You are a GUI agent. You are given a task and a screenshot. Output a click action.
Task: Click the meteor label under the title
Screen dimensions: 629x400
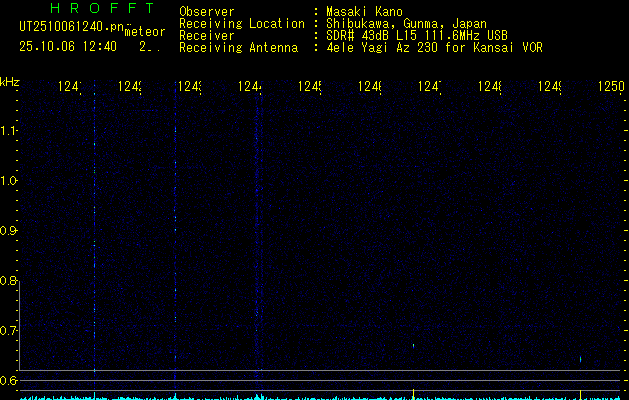point(144,32)
